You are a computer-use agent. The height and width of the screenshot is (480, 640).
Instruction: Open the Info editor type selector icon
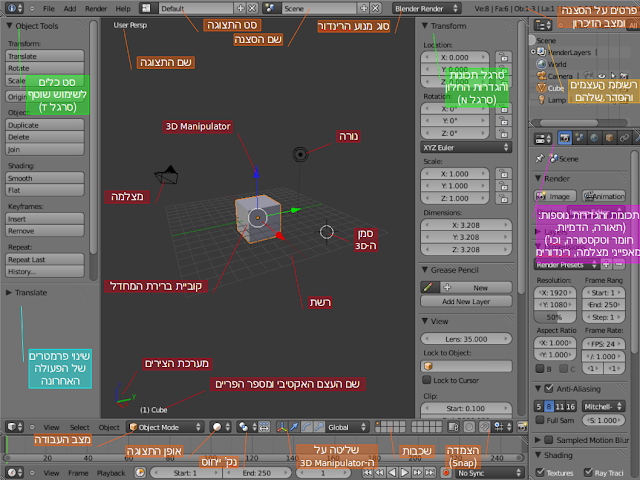pyautogui.click(x=15, y=8)
